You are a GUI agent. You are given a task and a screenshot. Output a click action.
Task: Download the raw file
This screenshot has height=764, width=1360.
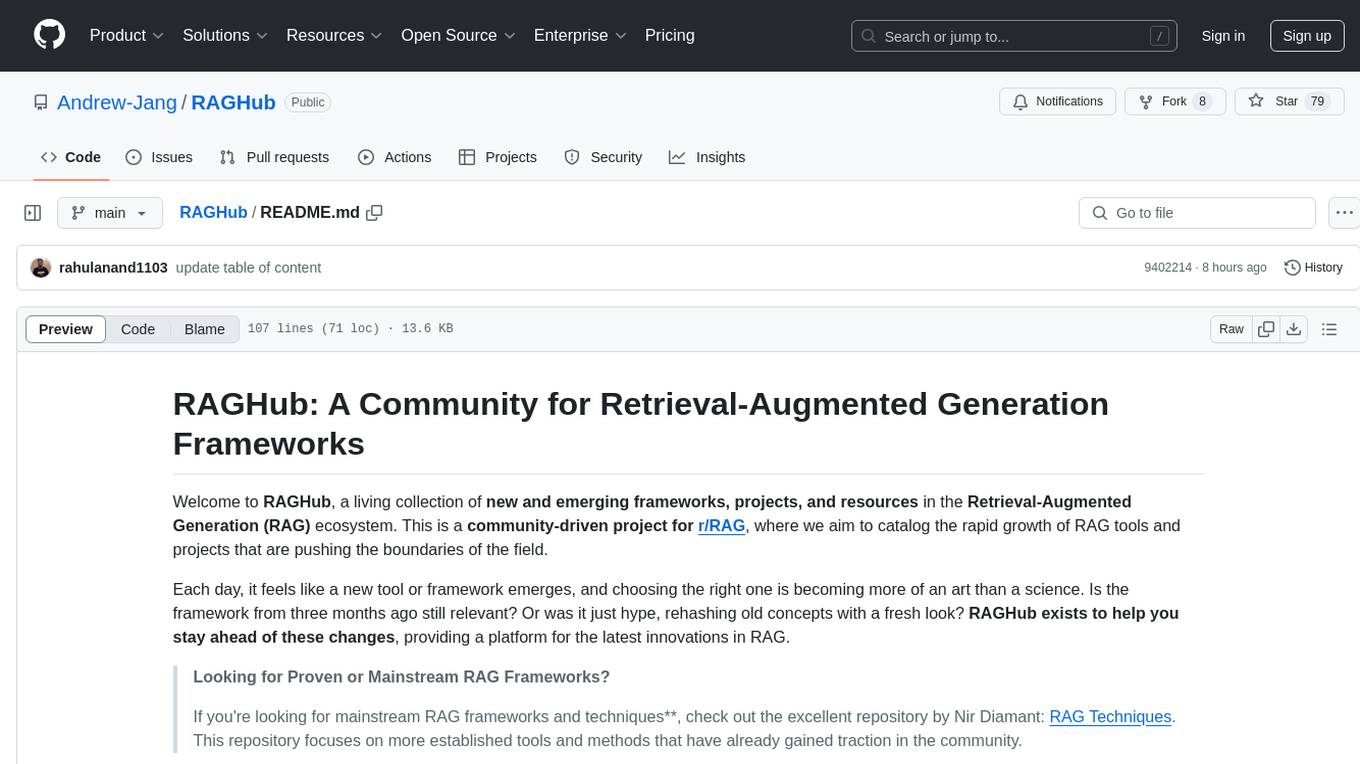point(1293,329)
